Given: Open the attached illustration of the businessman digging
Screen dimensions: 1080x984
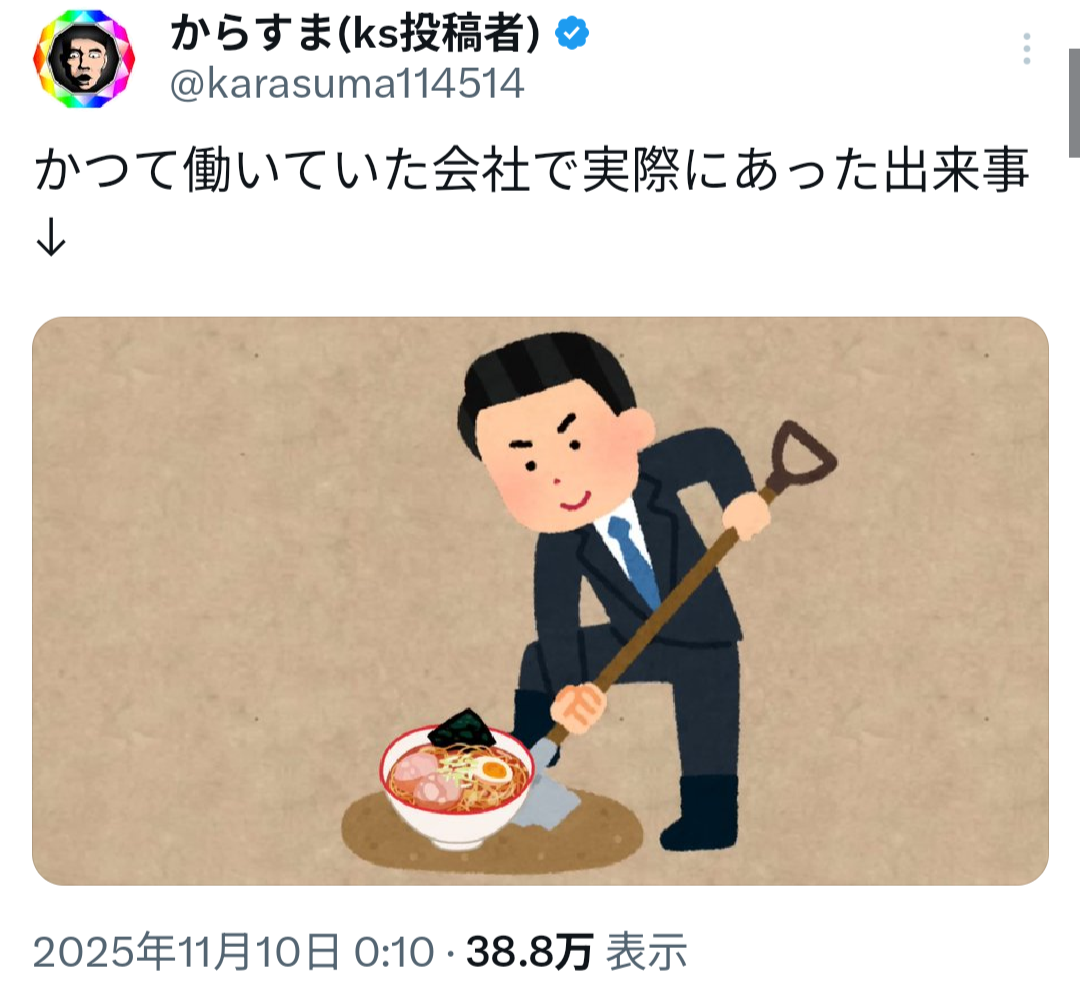Looking at the screenshot, I should 540,600.
